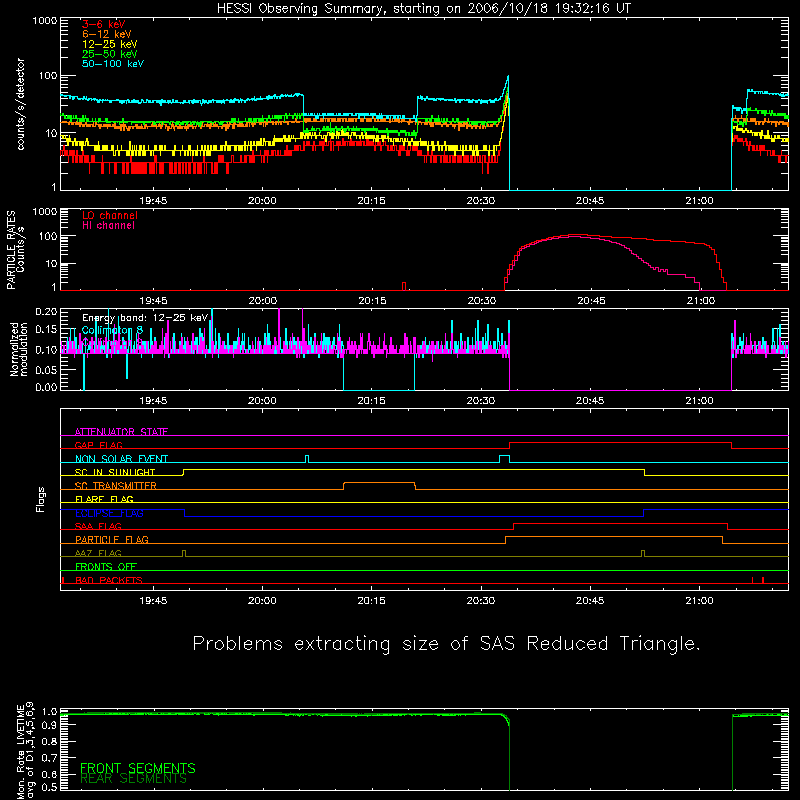Select the REAR SEGMENTS legend label

click(134, 779)
